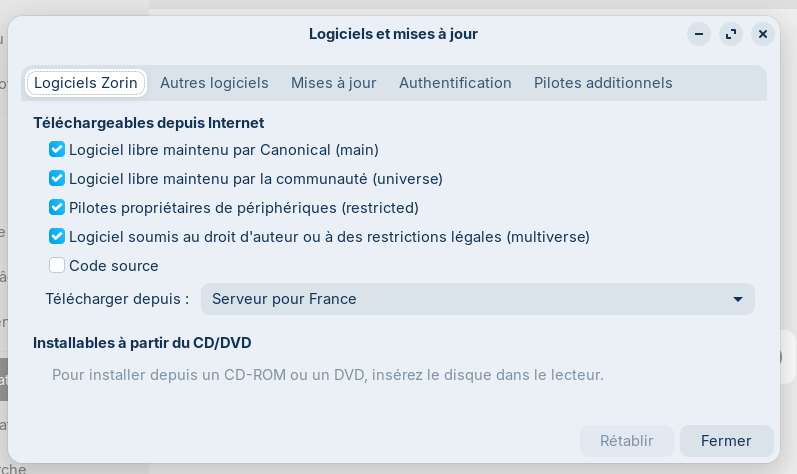Click the Fermer button

tap(726, 440)
